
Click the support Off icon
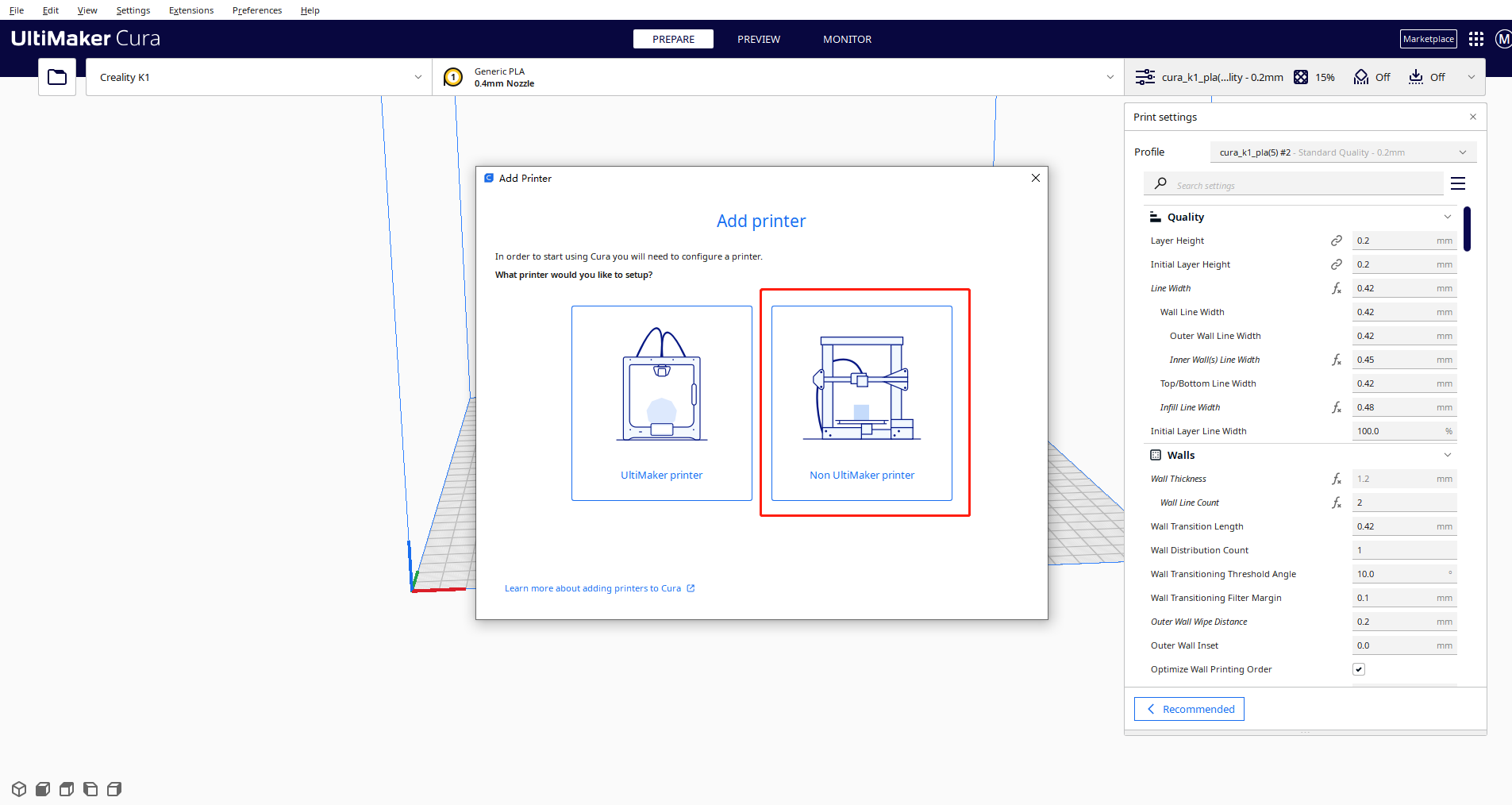click(1361, 77)
